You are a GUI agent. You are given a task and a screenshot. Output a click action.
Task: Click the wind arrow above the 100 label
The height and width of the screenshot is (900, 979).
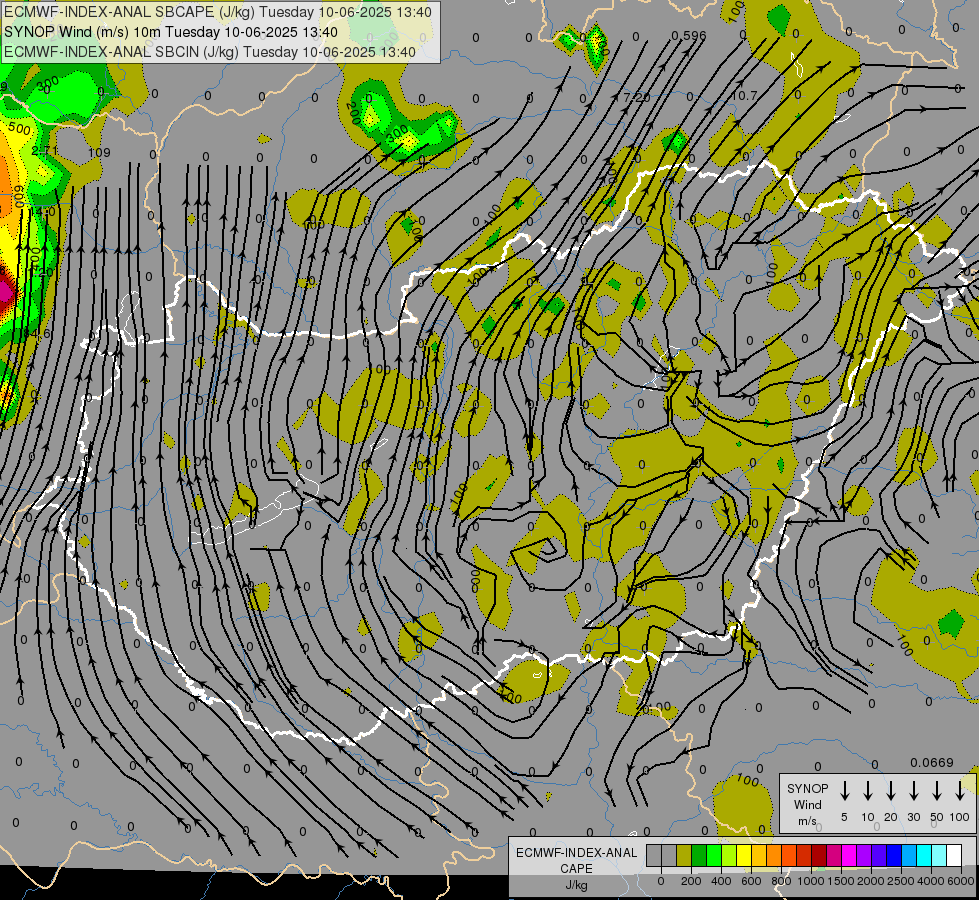click(960, 790)
